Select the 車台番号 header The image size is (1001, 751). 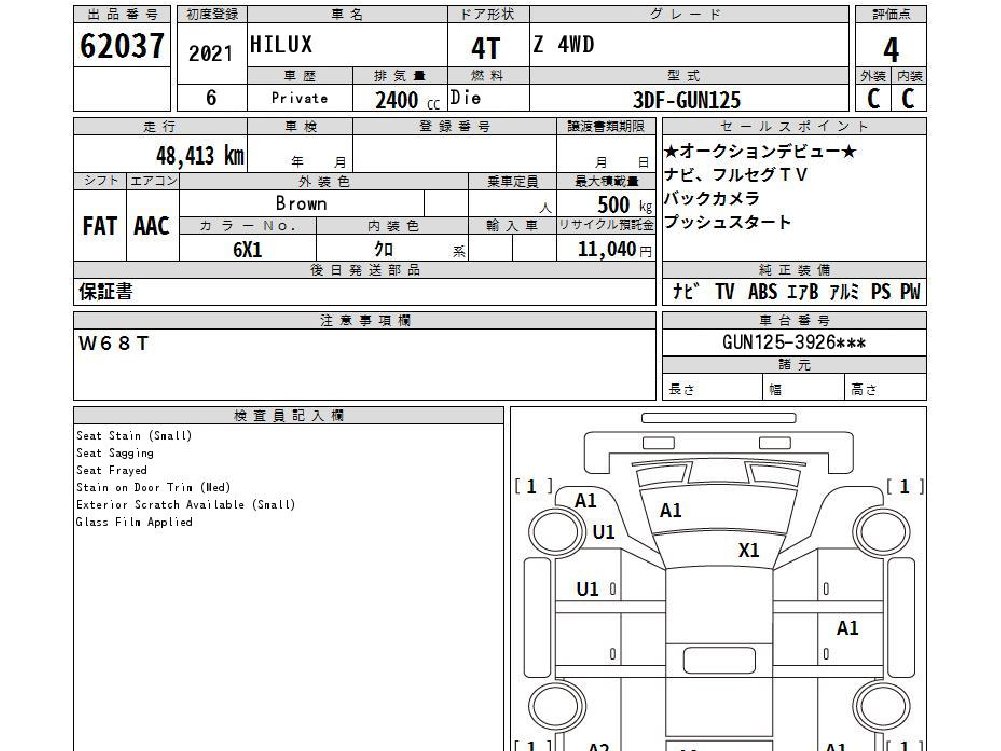pyautogui.click(x=794, y=319)
